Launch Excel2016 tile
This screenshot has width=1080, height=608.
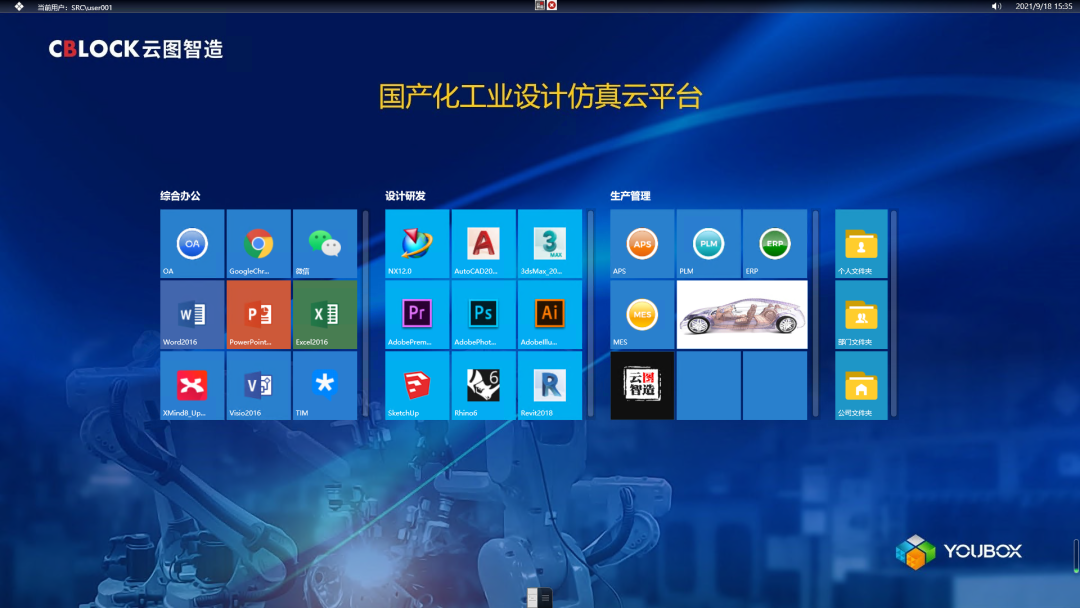pyautogui.click(x=325, y=315)
